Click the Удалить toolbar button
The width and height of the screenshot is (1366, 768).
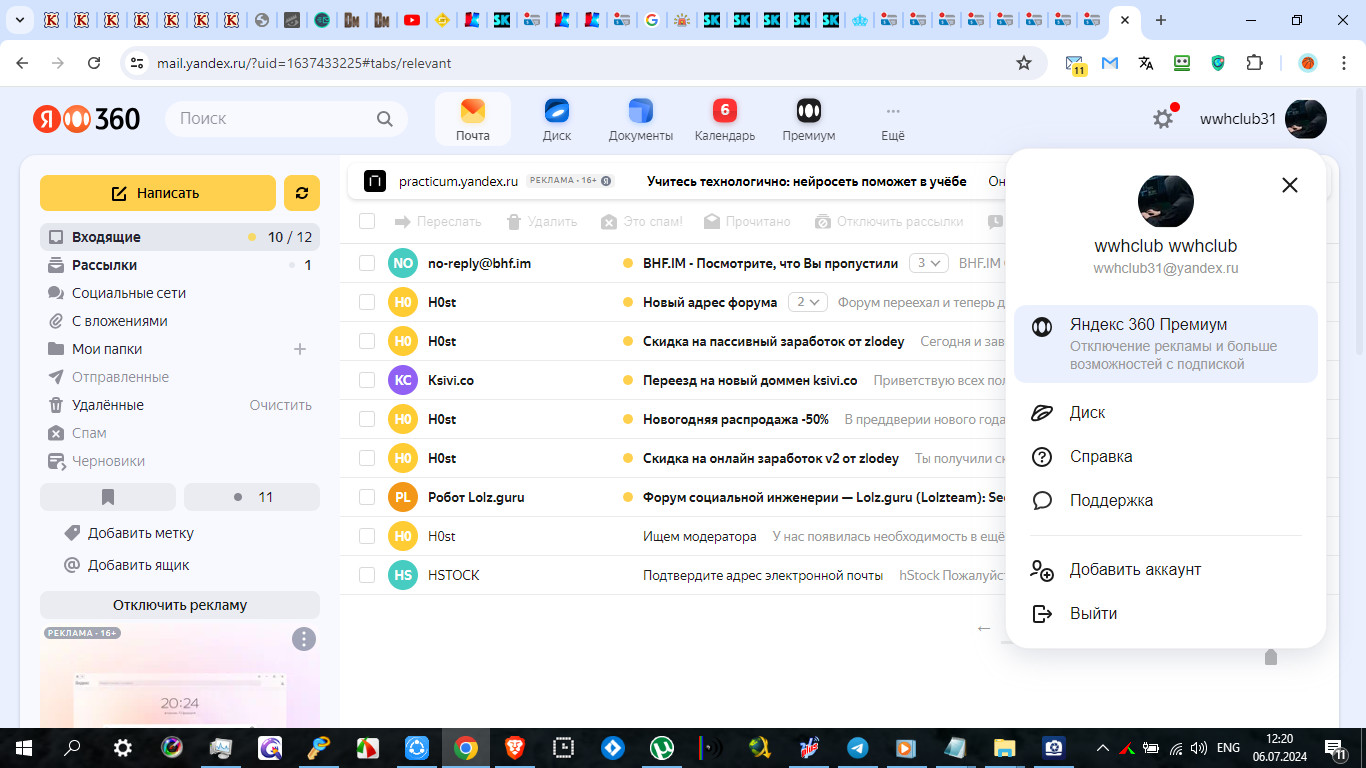pyautogui.click(x=541, y=221)
